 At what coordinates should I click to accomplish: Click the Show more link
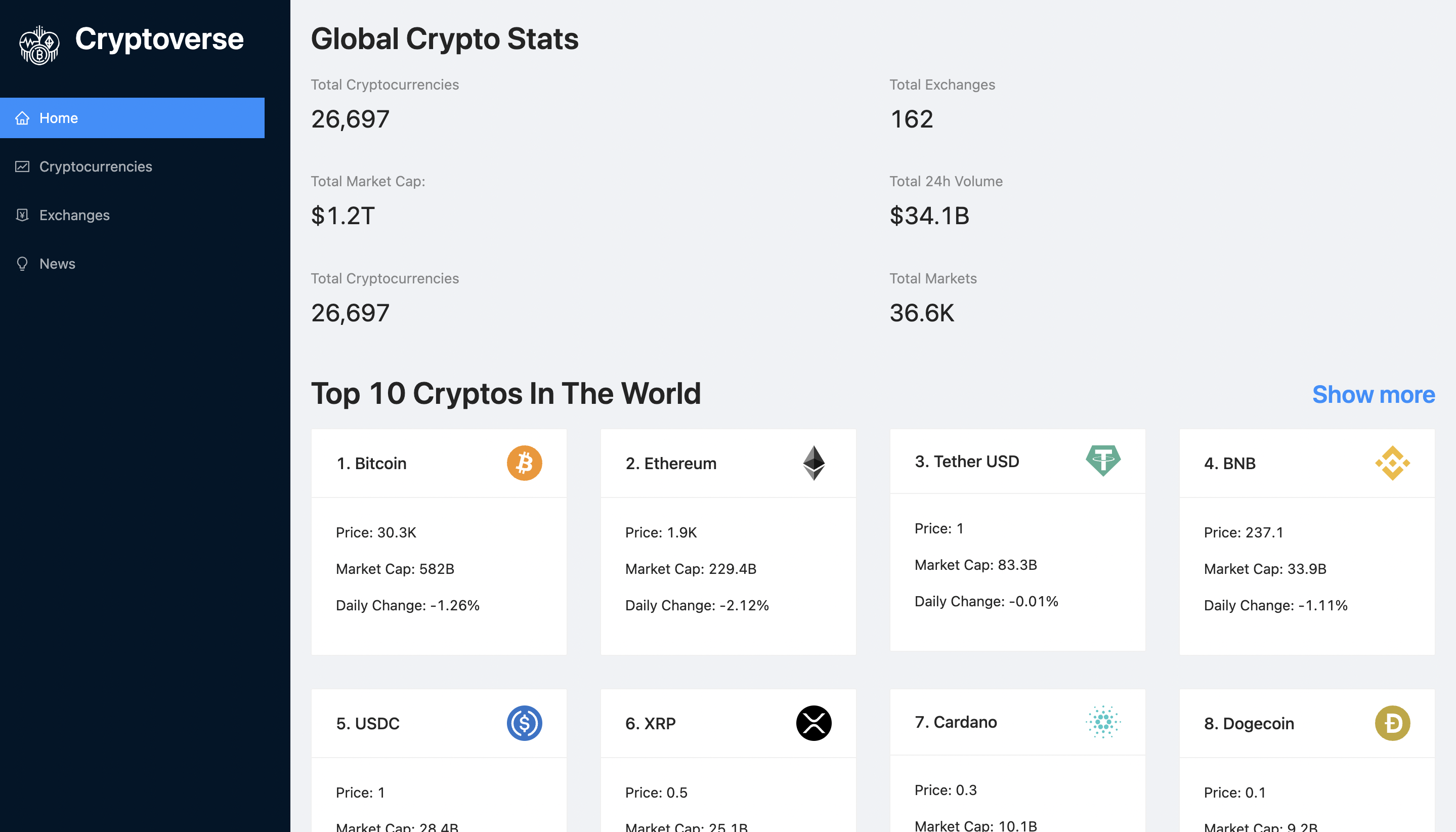(1373, 394)
